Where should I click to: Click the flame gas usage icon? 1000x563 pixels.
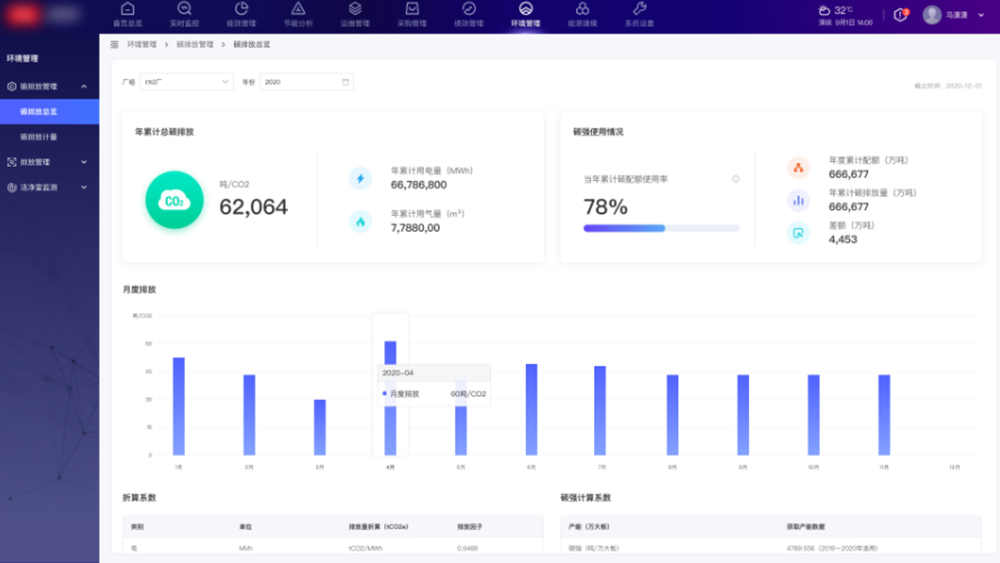360,220
